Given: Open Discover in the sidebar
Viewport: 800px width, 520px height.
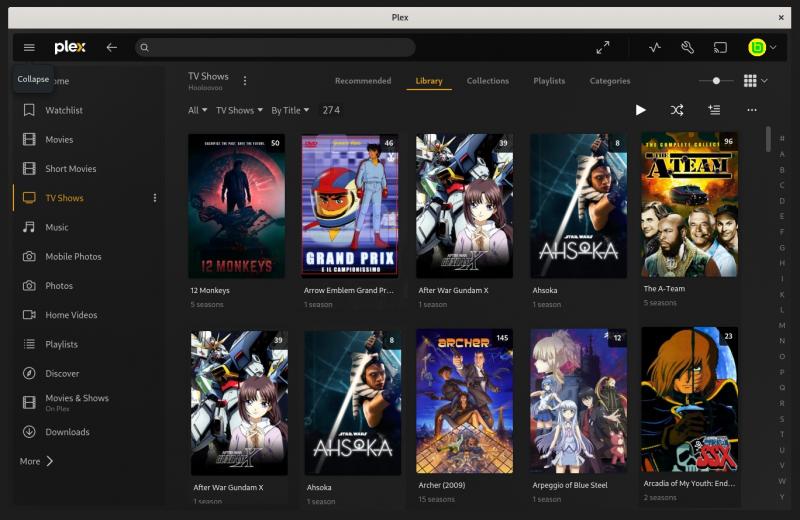Looking at the screenshot, I should pos(62,374).
